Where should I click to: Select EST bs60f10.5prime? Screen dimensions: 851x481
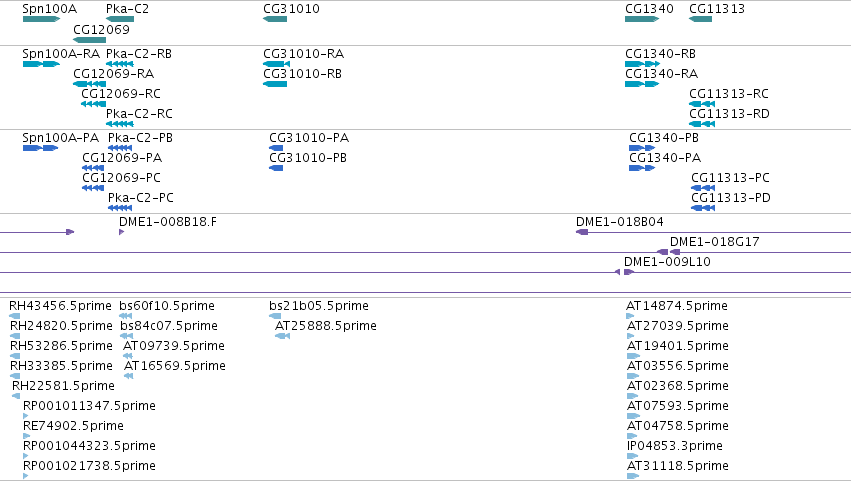(x=167, y=306)
